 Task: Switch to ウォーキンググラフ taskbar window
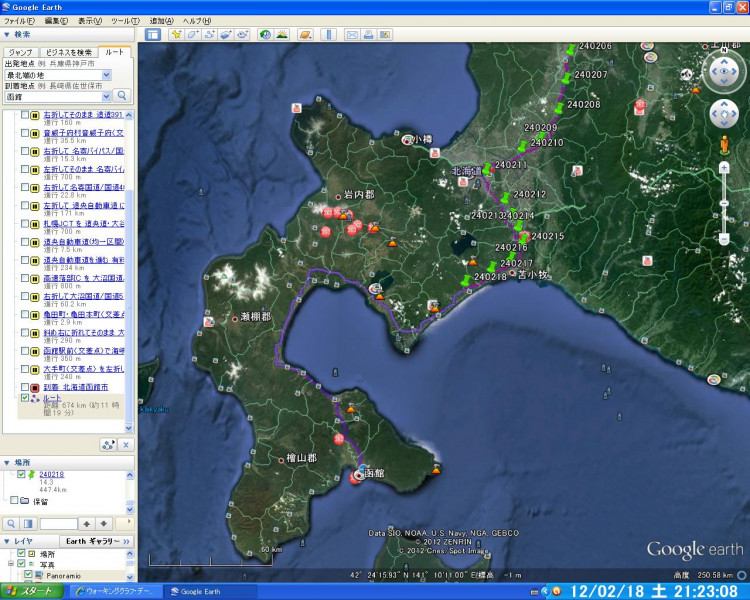pos(114,591)
